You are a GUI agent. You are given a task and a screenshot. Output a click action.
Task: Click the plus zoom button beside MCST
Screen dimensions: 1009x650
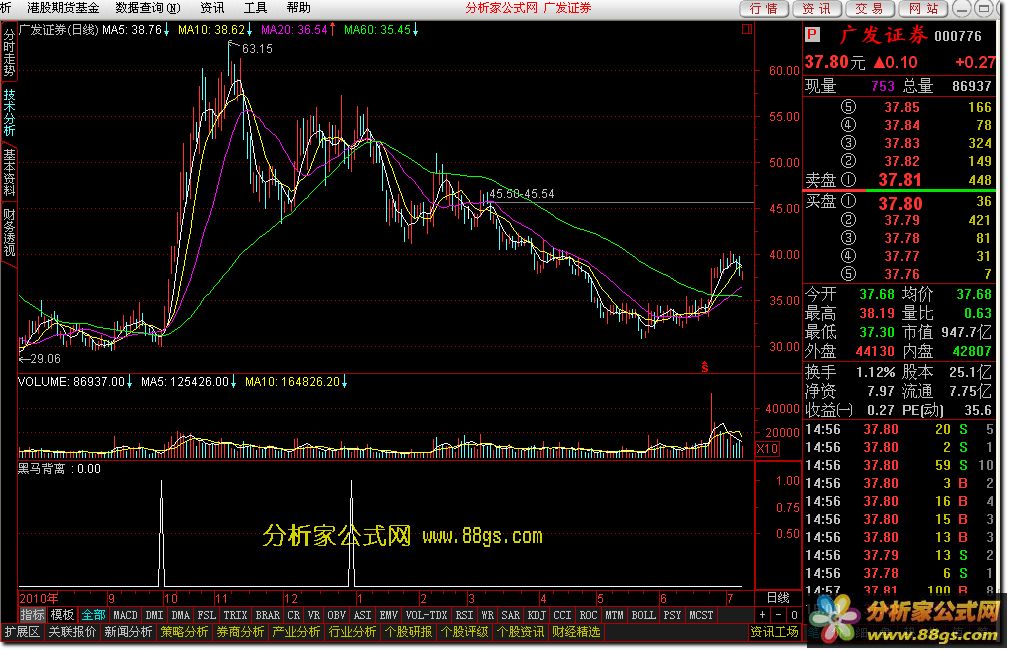coord(763,615)
